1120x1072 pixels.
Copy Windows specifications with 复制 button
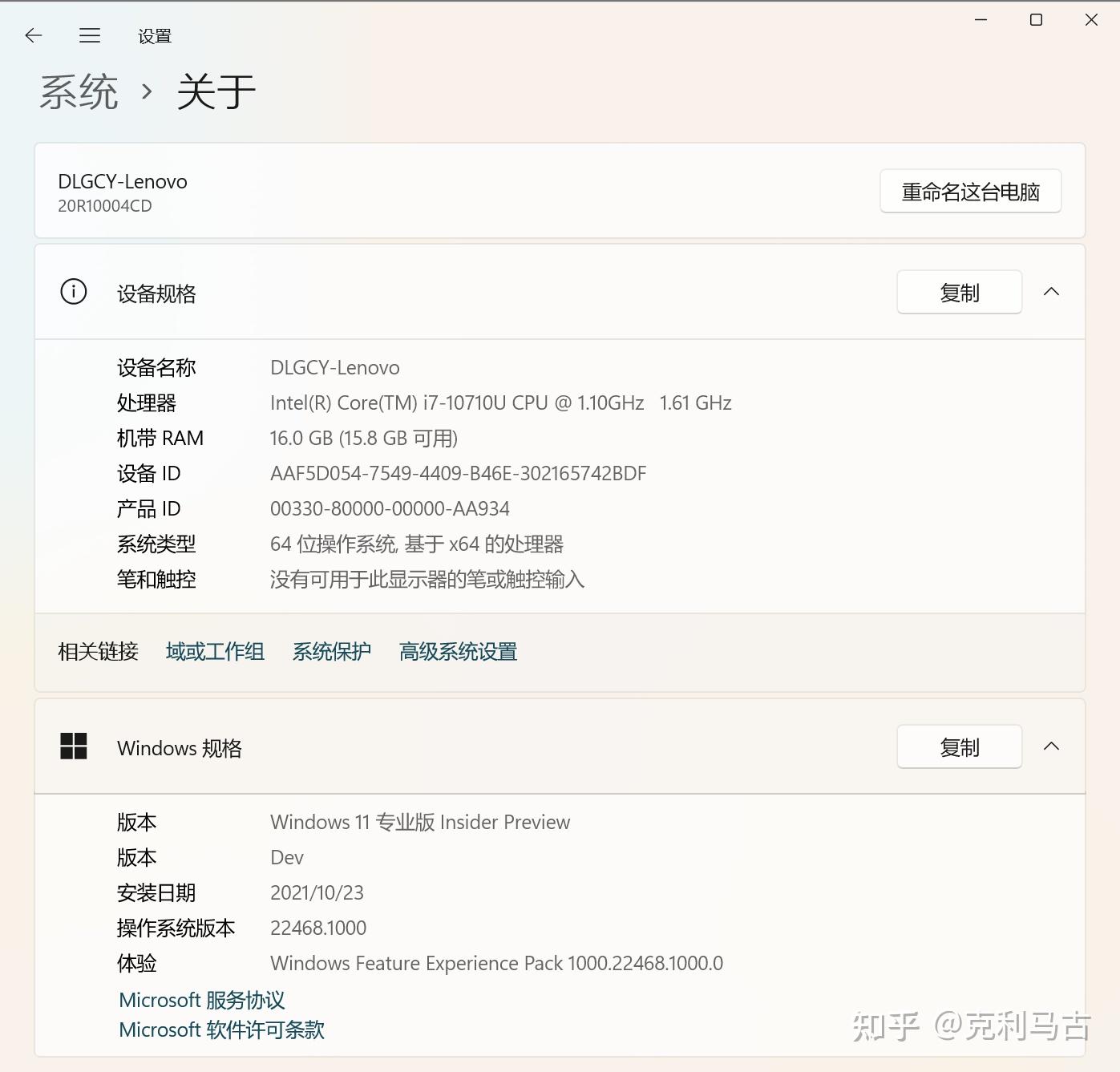pyautogui.click(x=959, y=747)
